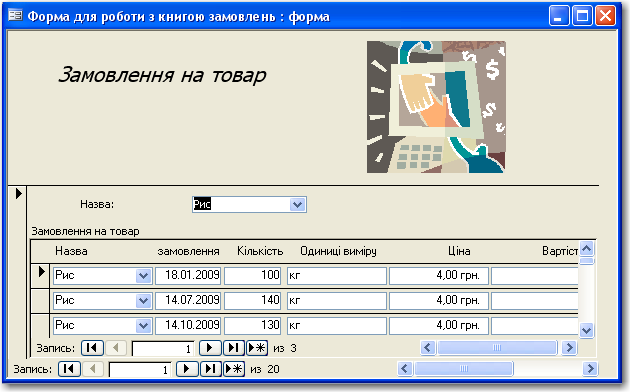Click the 4,00 грн. price in the 18.01.2009 row
Screen dimensions: 630x392
[439, 276]
